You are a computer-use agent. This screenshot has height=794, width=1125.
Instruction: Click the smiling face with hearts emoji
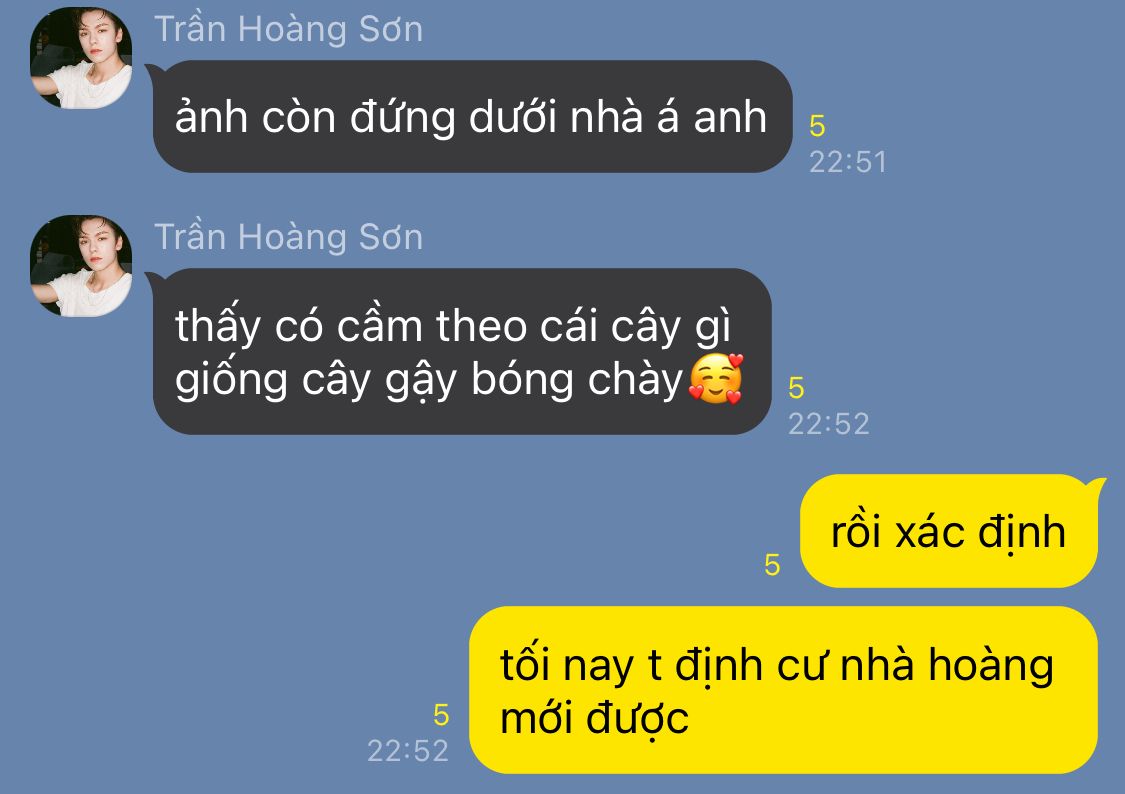[x=715, y=379]
